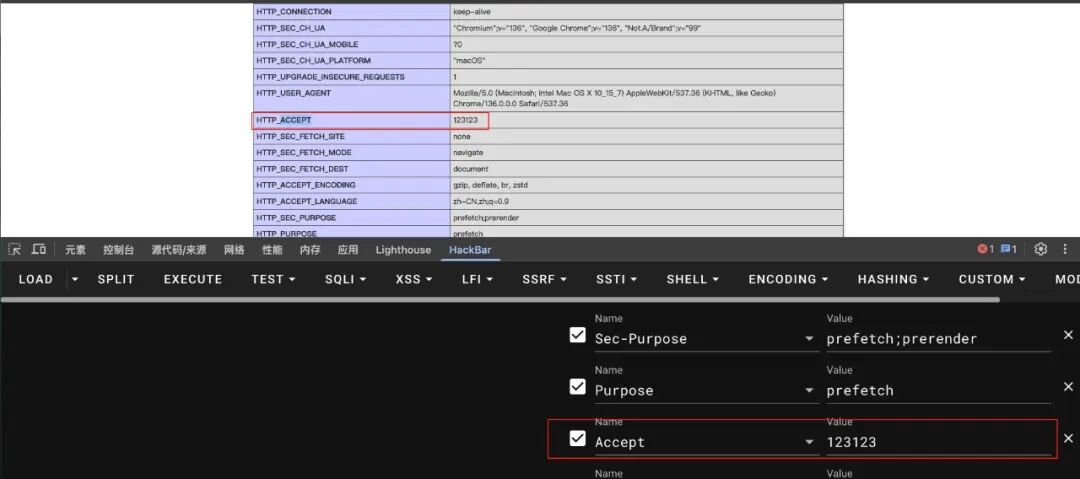Image resolution: width=1080 pixels, height=479 pixels.
Task: Open the Purpose name dropdown arrow
Action: (809, 391)
